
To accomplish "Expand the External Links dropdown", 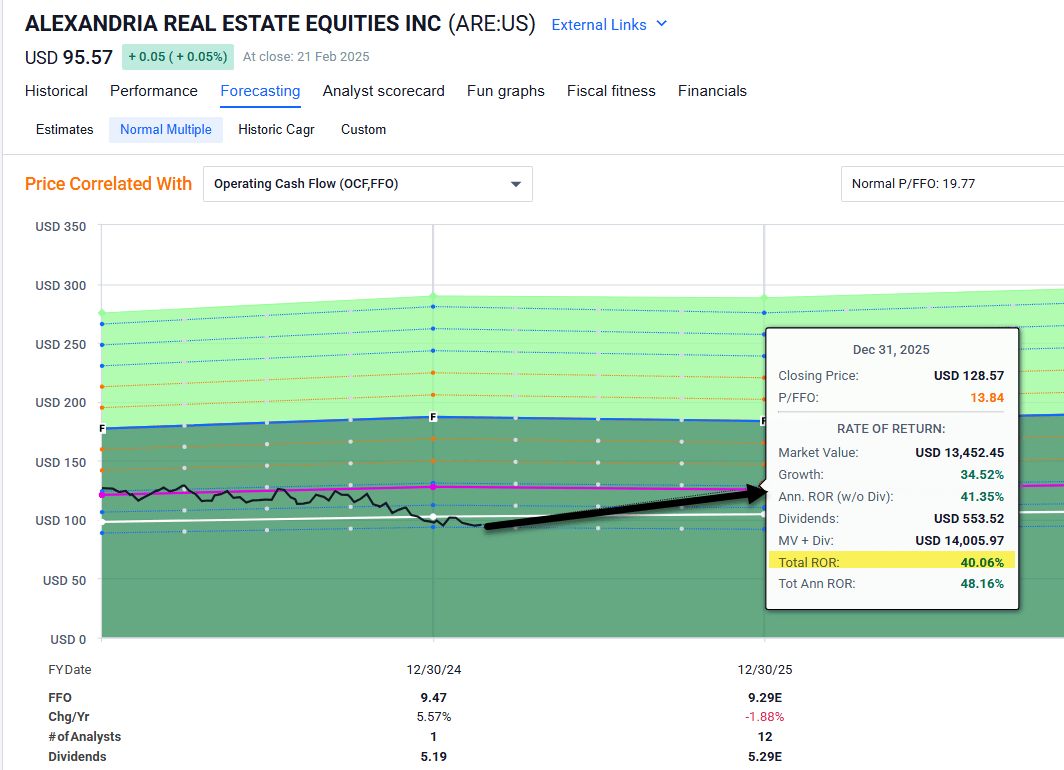I will 609,24.
